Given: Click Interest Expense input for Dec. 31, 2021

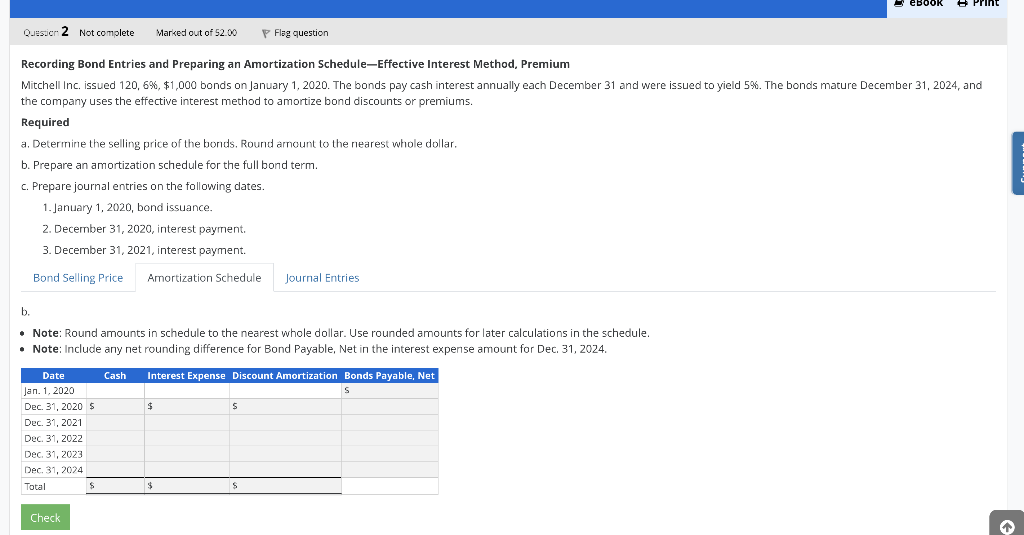Looking at the screenshot, I should tap(187, 423).
